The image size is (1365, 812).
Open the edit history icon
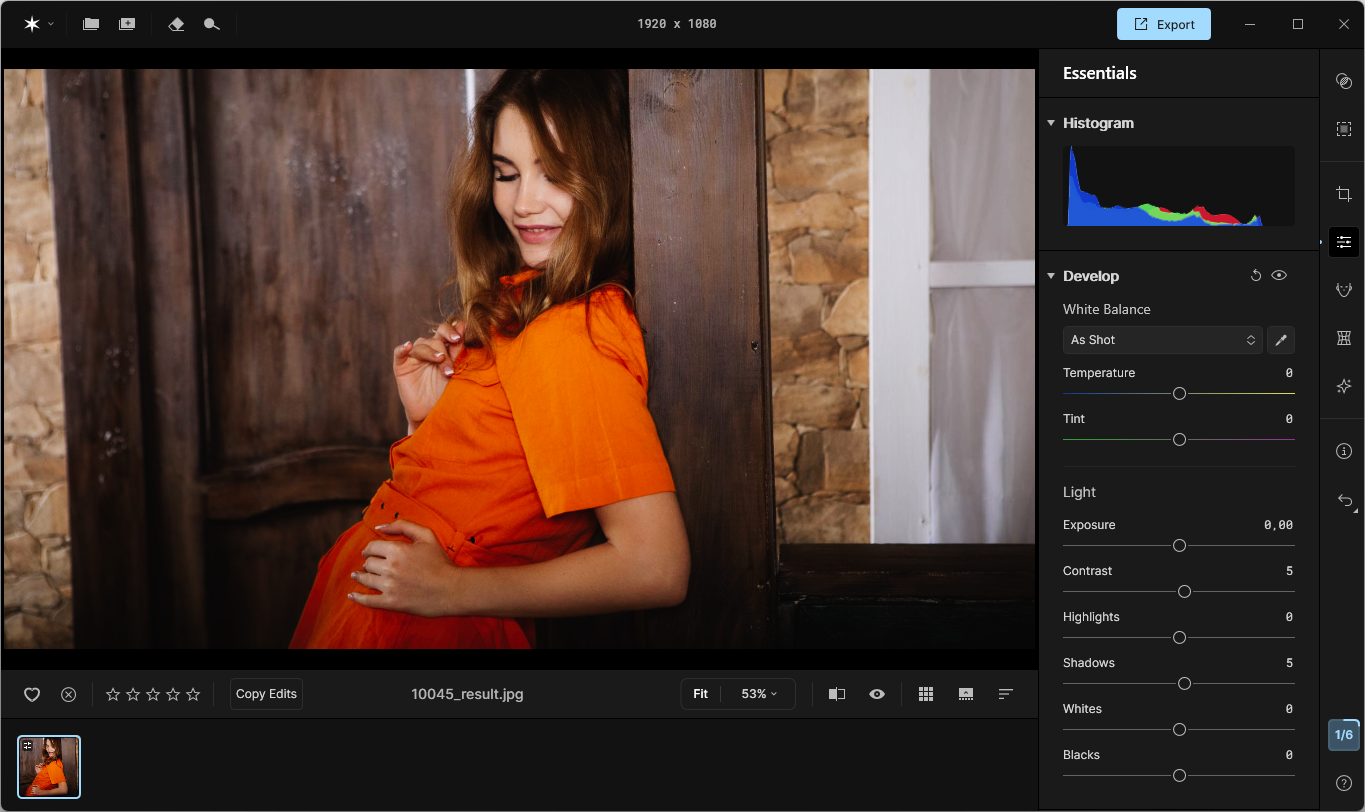(x=1344, y=500)
